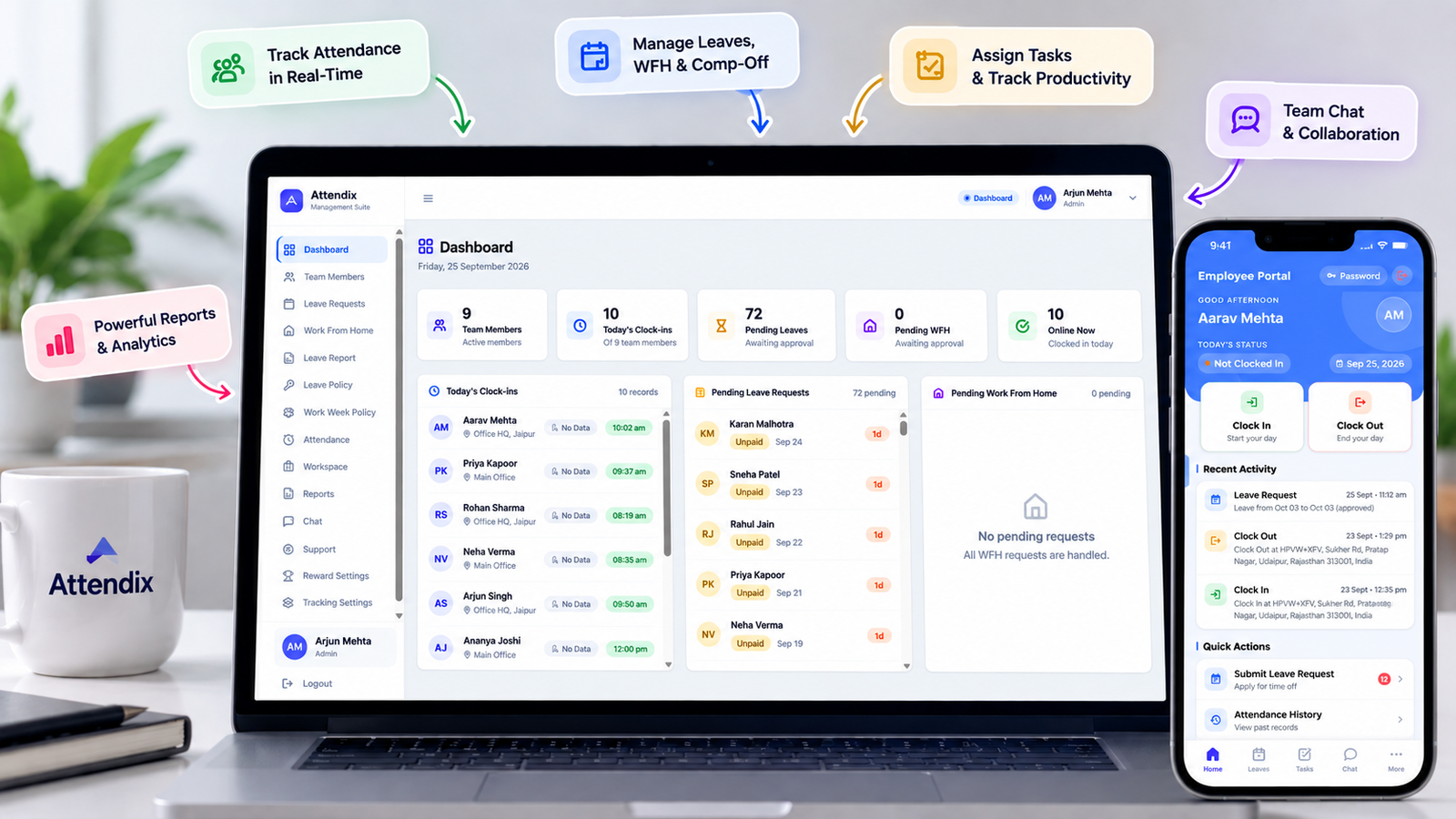Click the Sep 25, 2026 date chip
Screen dimensions: 1456x819
click(x=1370, y=364)
